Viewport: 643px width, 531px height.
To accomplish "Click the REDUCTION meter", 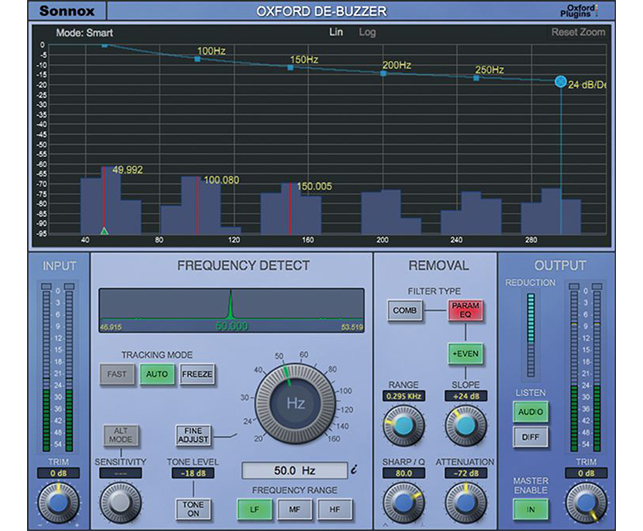I will (x=531, y=335).
